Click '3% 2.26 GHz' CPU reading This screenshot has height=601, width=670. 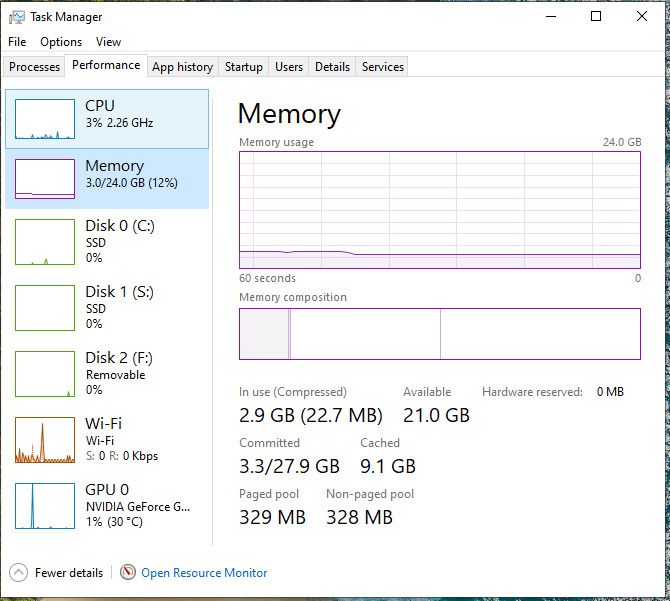(119, 123)
